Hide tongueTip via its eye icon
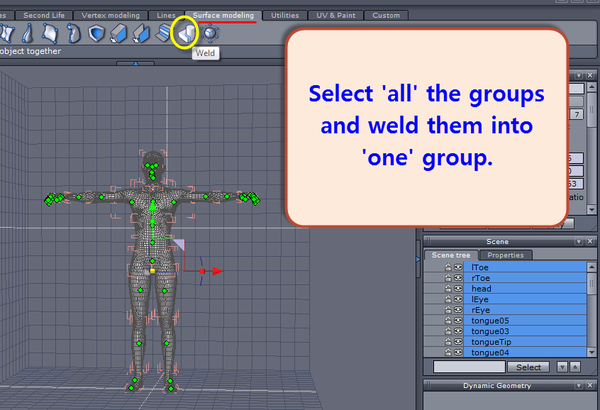This screenshot has height=410, width=600. [458, 341]
